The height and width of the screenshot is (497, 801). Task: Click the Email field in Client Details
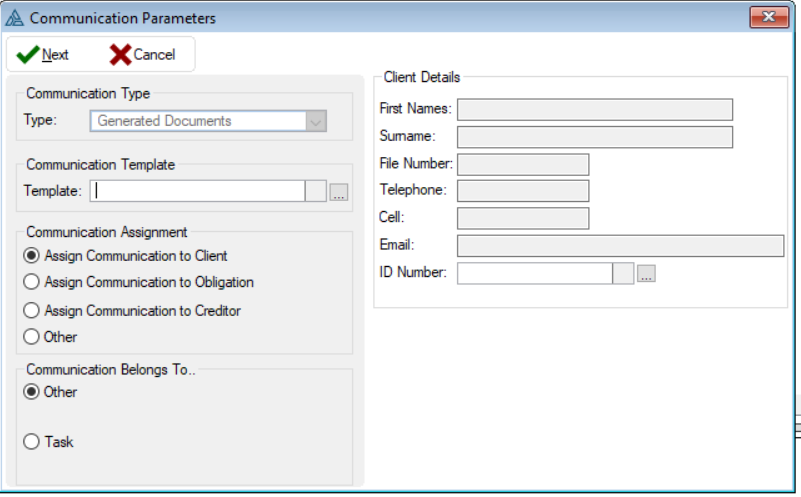pos(620,246)
